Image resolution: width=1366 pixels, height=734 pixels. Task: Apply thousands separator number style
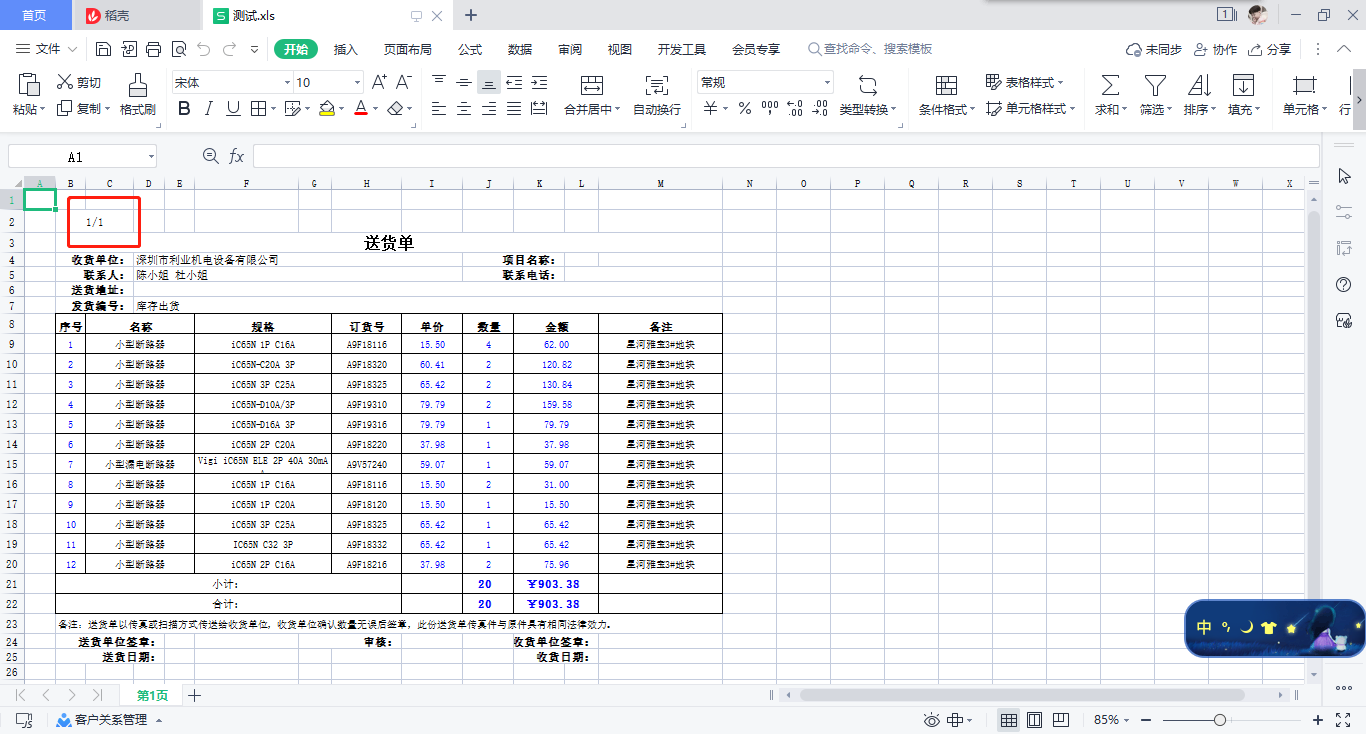(770, 109)
